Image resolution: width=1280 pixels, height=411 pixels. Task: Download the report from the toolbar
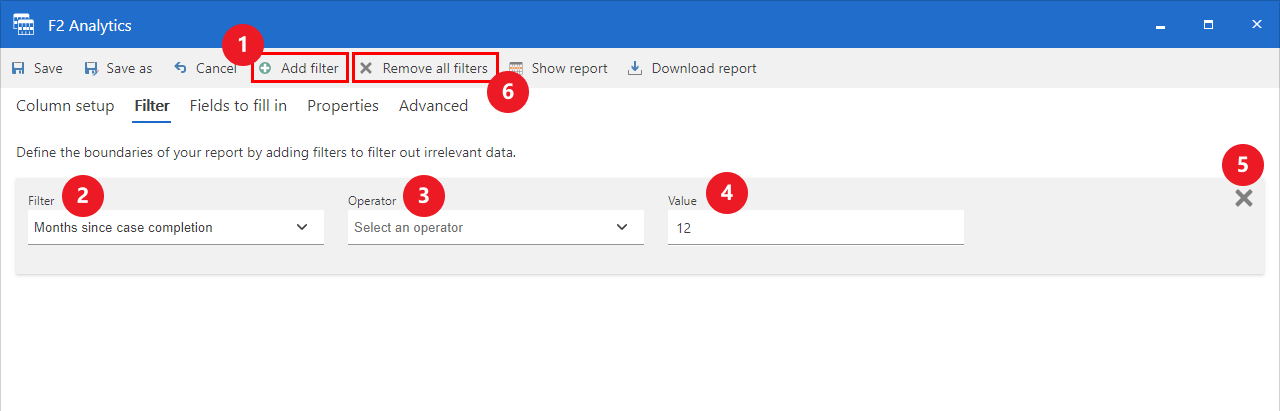click(692, 69)
